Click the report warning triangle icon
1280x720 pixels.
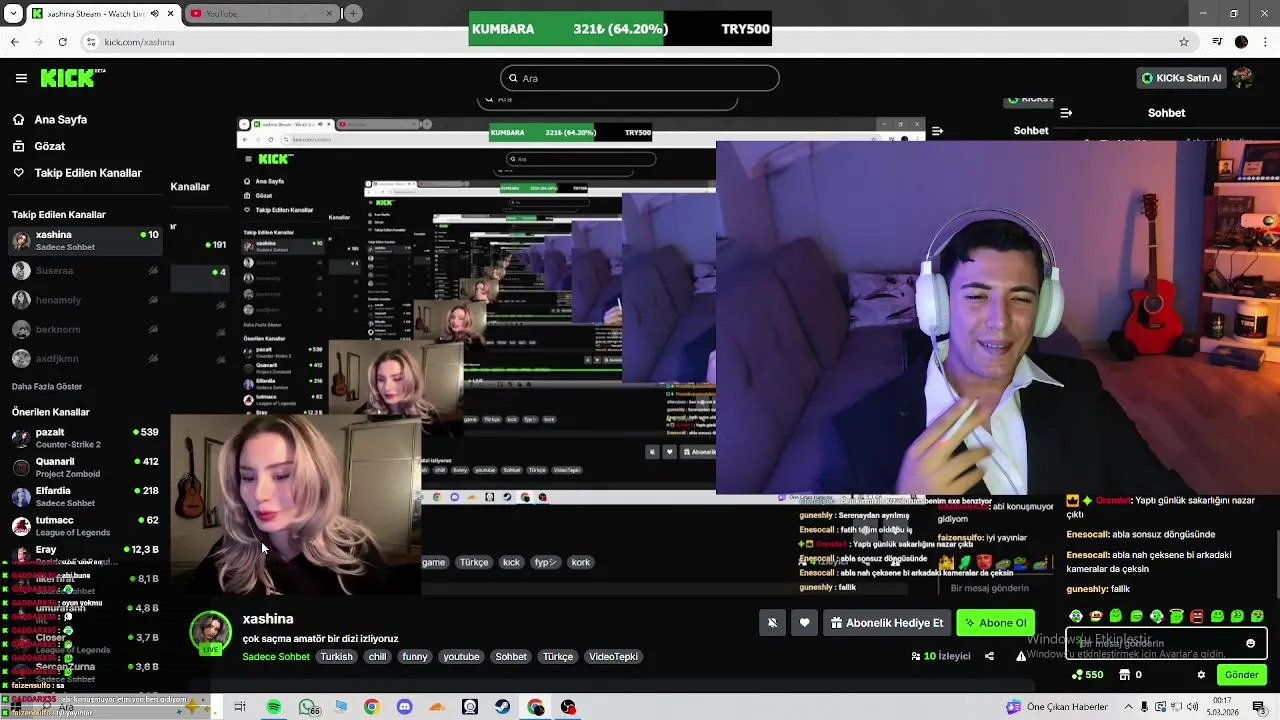1021,657
